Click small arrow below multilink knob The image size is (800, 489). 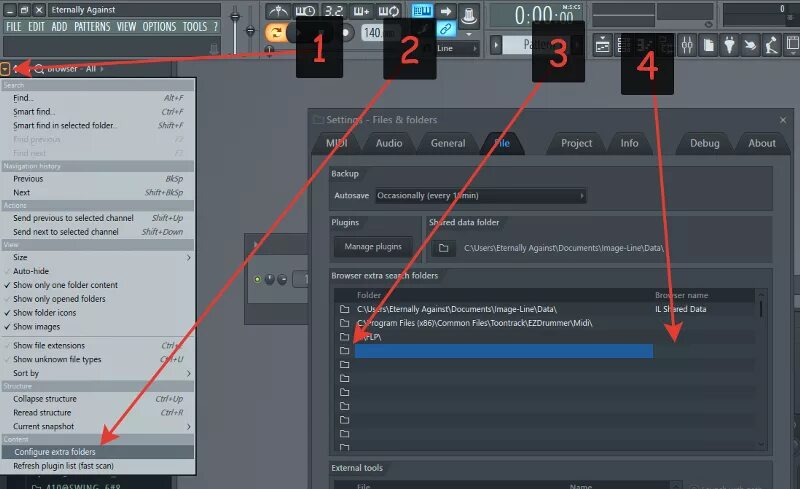pyautogui.click(x=469, y=34)
